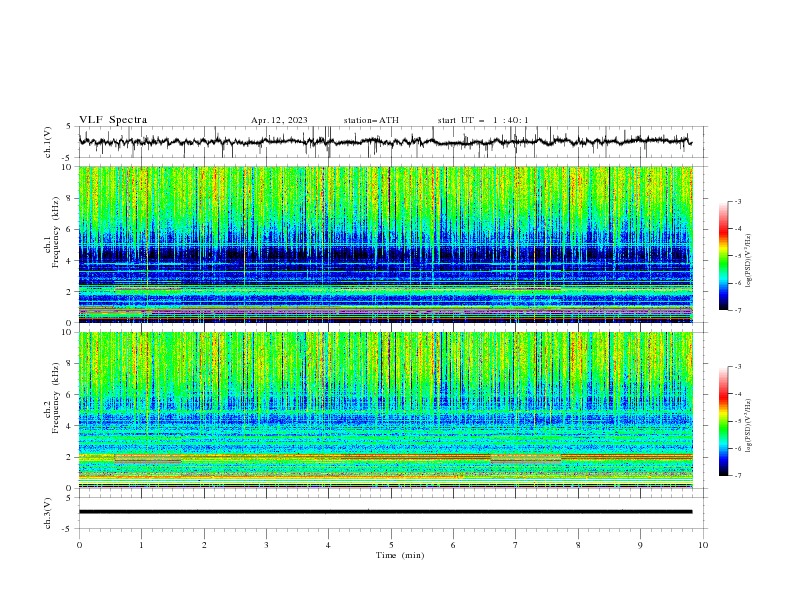Click the "4" tick on the Time axis
This screenshot has width=792, height=612.
tap(329, 545)
